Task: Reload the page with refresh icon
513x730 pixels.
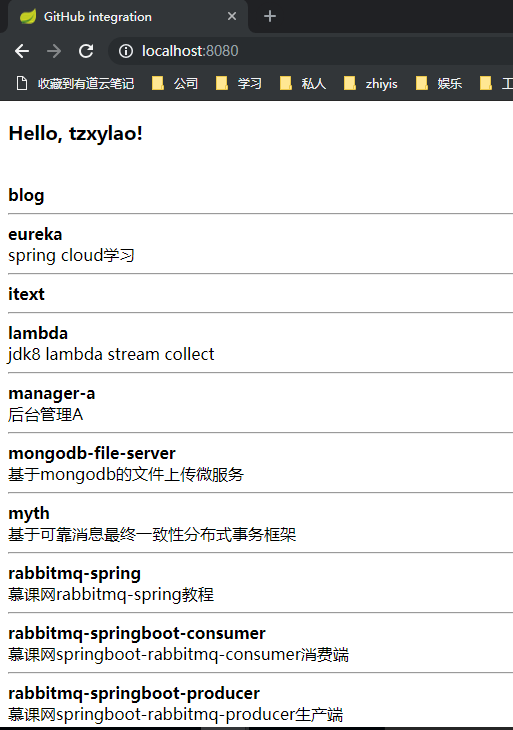Action: (86, 51)
